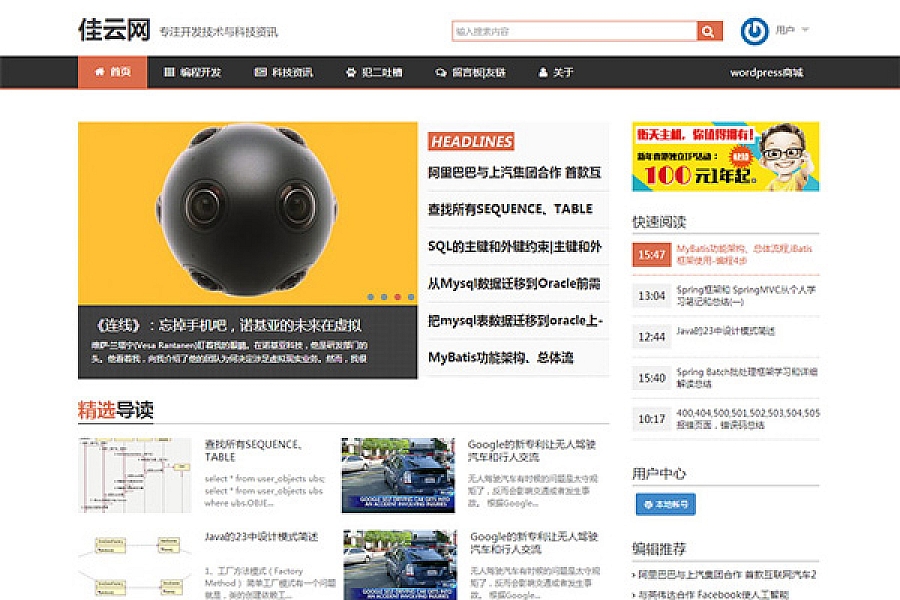Select the 首页 home tab
This screenshot has height=600, width=900.
[x=112, y=72]
